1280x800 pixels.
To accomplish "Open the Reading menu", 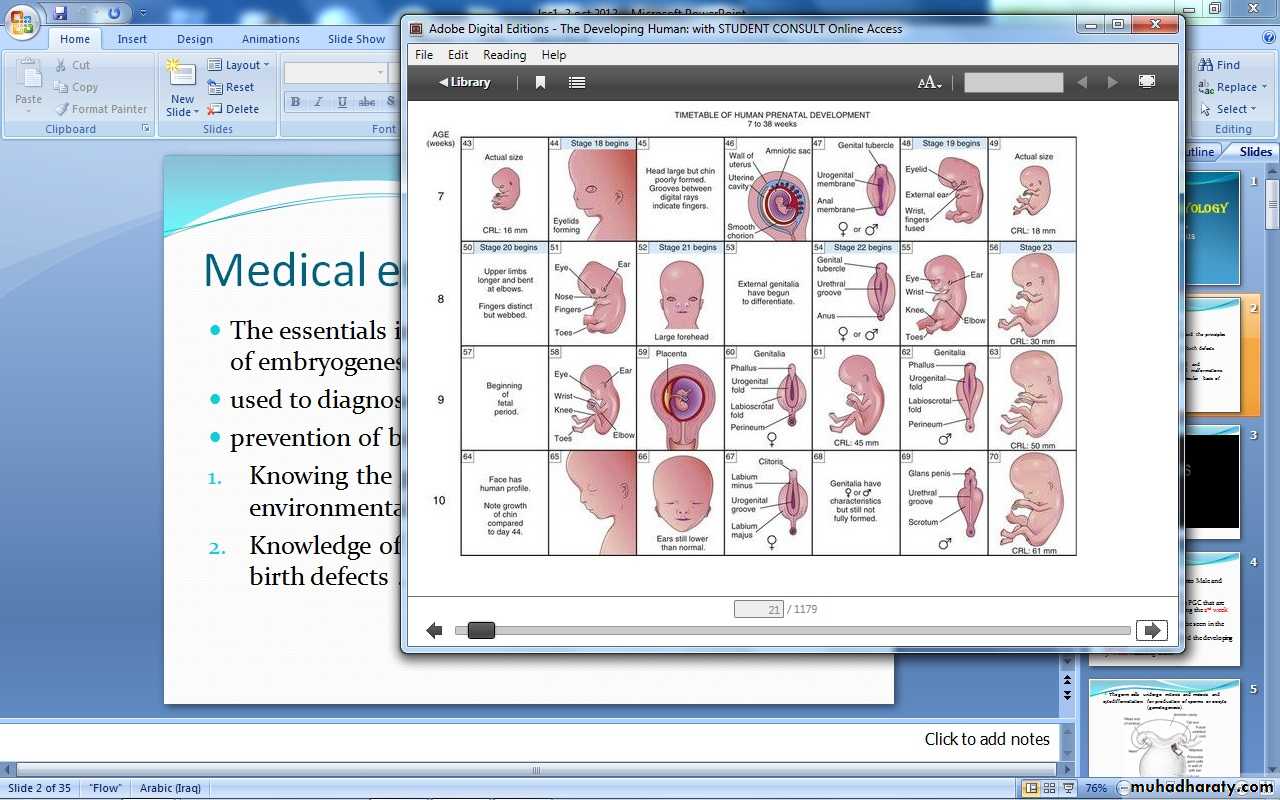I will (x=504, y=55).
